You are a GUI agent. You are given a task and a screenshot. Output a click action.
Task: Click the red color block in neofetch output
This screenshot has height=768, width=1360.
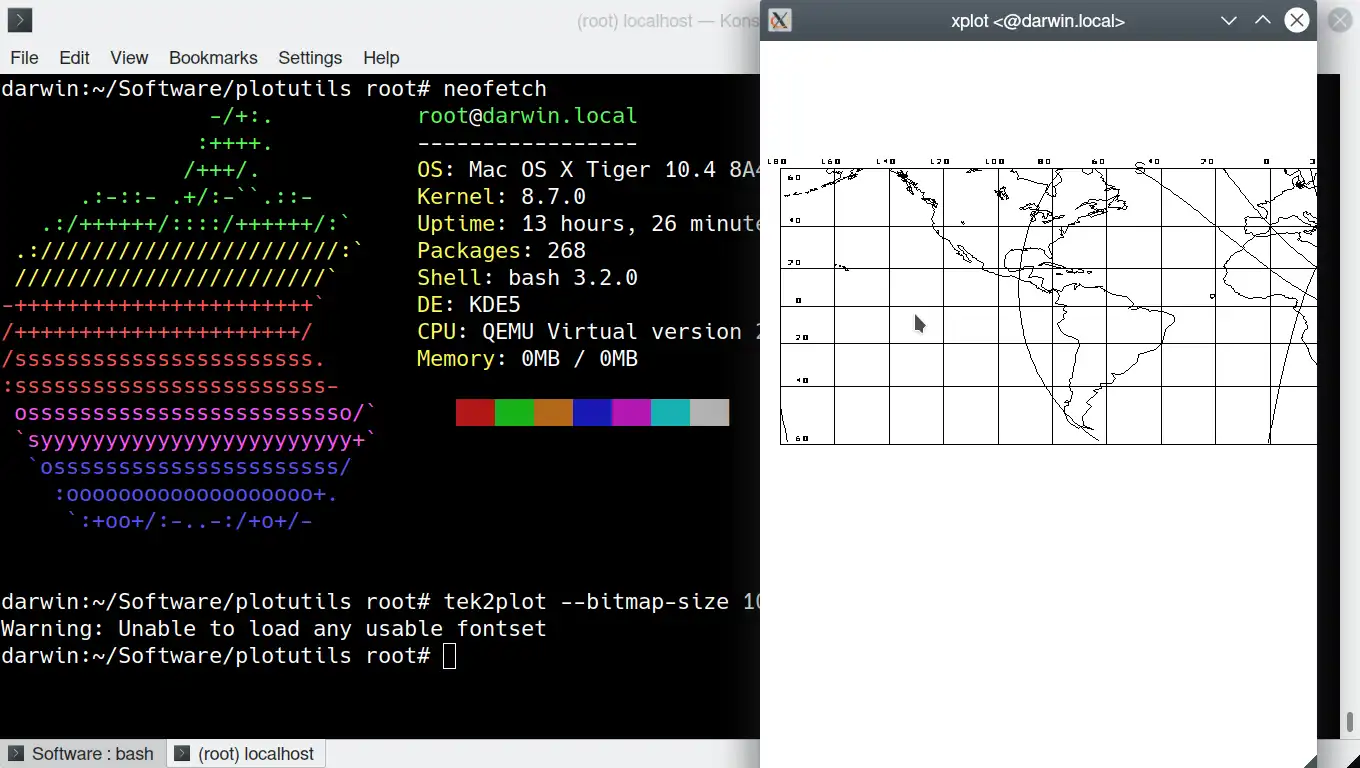[x=475, y=412]
